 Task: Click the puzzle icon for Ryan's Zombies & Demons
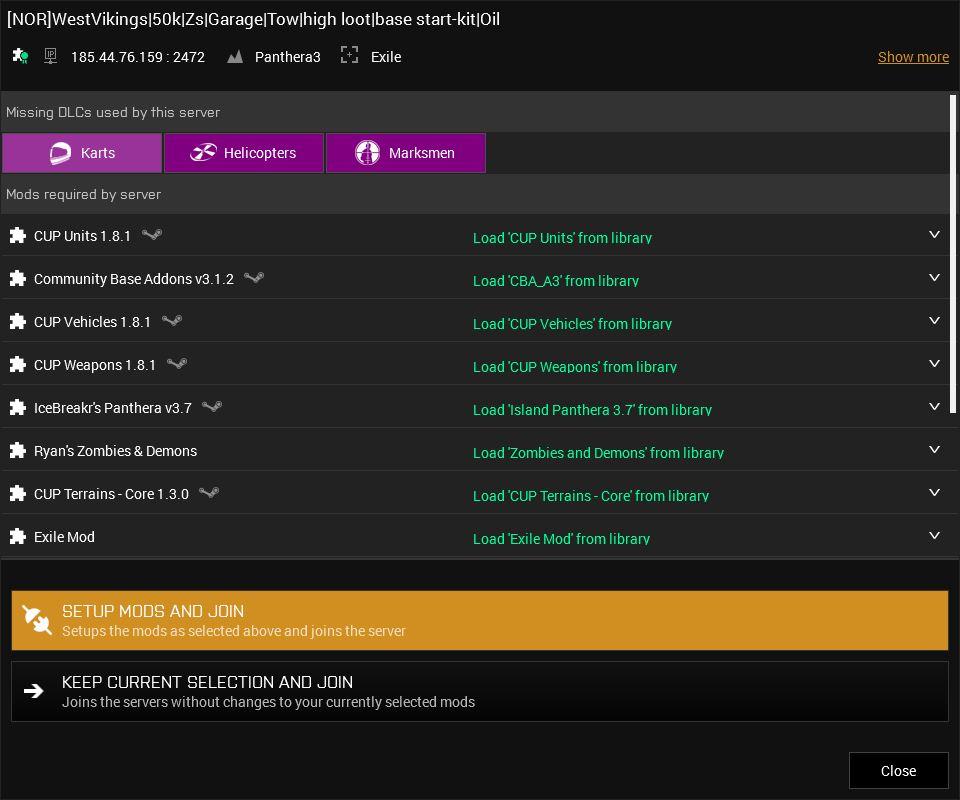[18, 450]
